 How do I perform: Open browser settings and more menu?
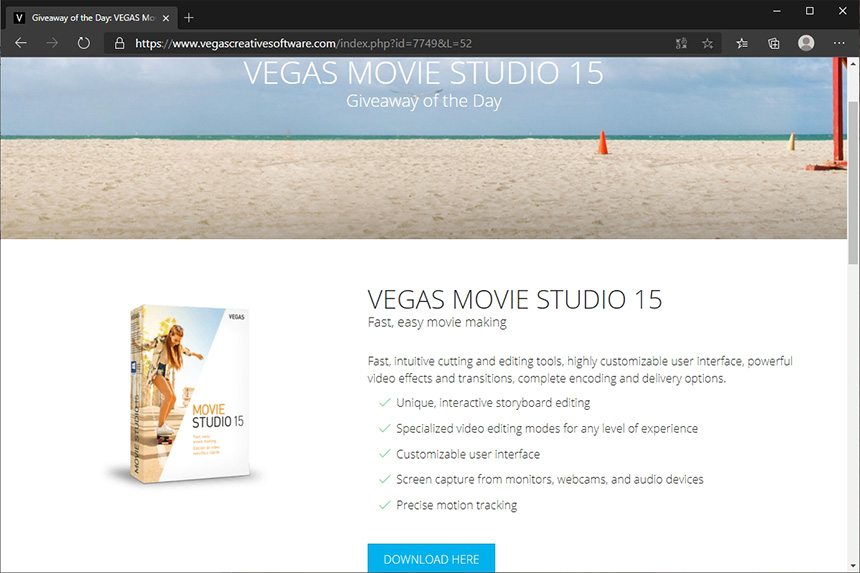[839, 43]
